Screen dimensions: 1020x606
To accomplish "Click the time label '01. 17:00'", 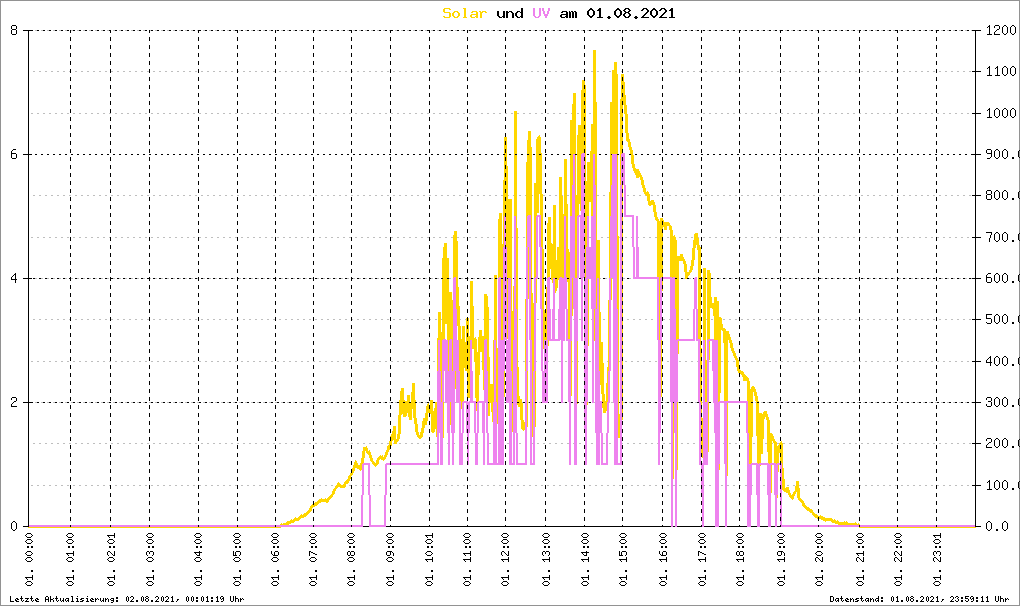I will coord(702,559).
